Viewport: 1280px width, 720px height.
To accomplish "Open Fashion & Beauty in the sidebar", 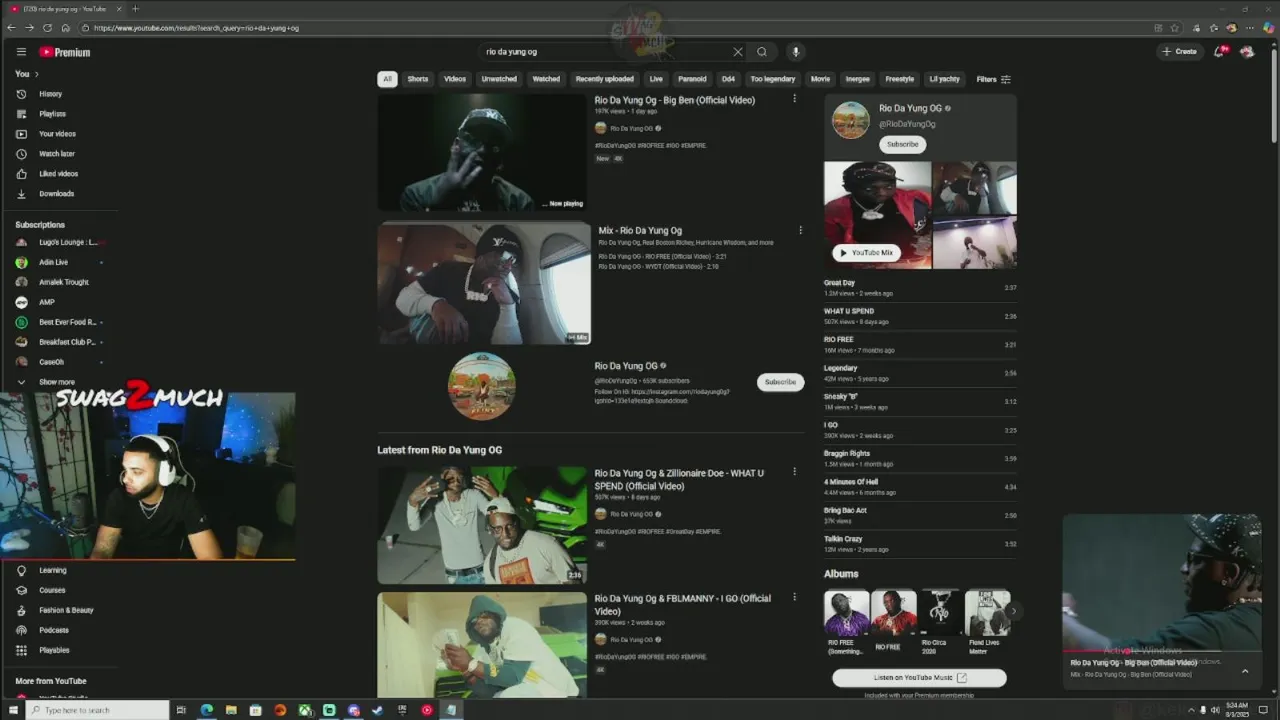I will 66,610.
